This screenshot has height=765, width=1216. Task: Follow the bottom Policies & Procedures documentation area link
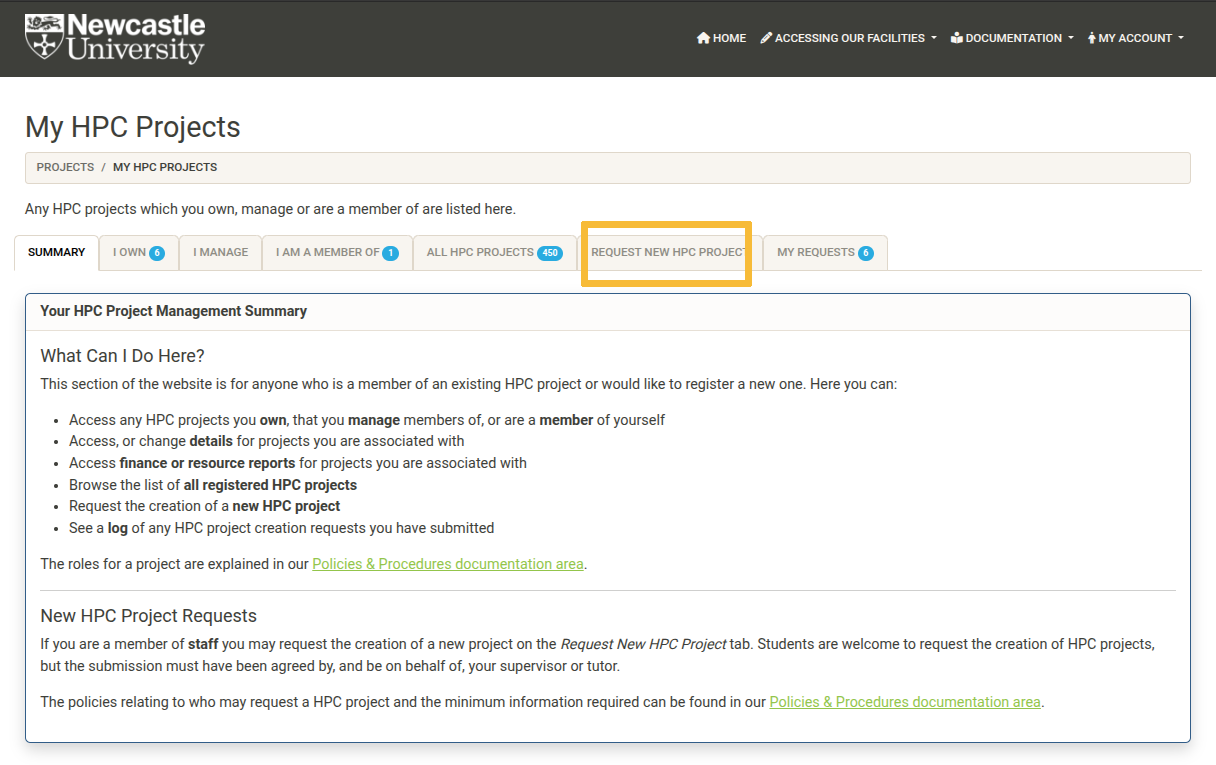904,702
